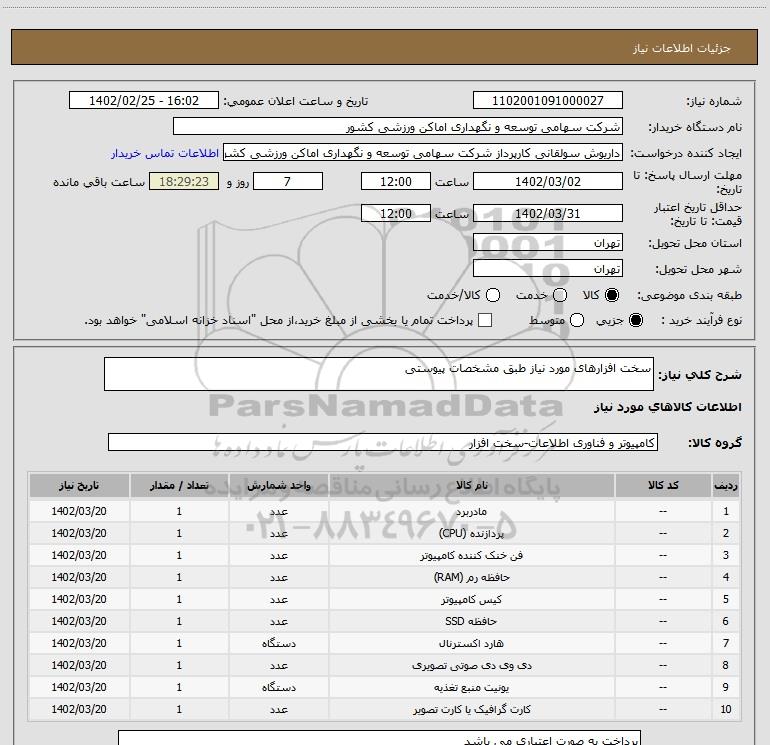
Task: Click the شماره نیاز field 1102001091000027
Action: click(548, 101)
